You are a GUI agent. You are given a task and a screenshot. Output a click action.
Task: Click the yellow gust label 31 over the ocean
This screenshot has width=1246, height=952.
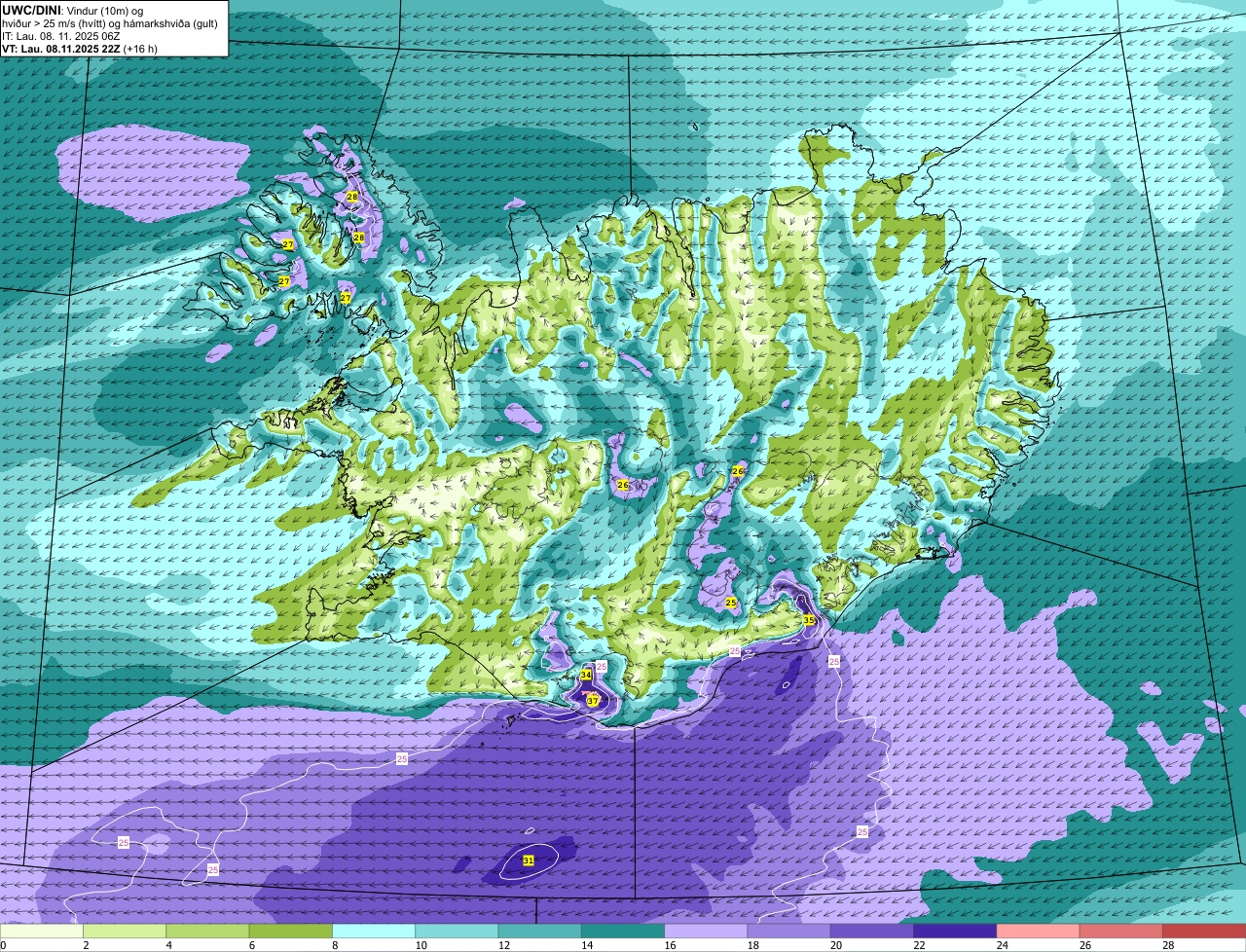(x=529, y=860)
